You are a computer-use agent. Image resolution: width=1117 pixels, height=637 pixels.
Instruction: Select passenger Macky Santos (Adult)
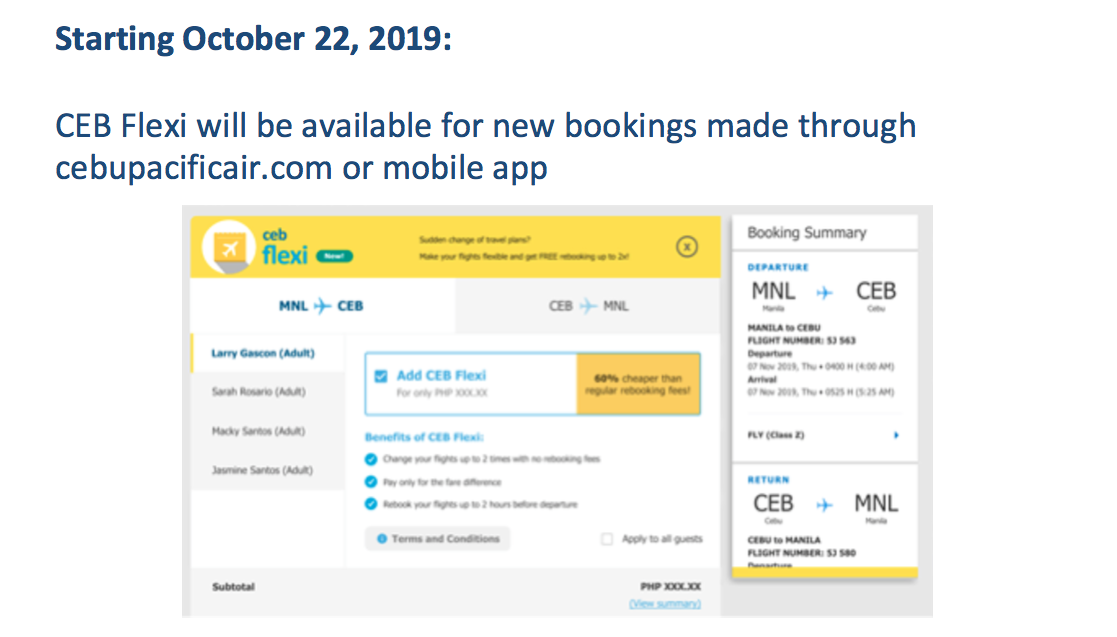258,431
